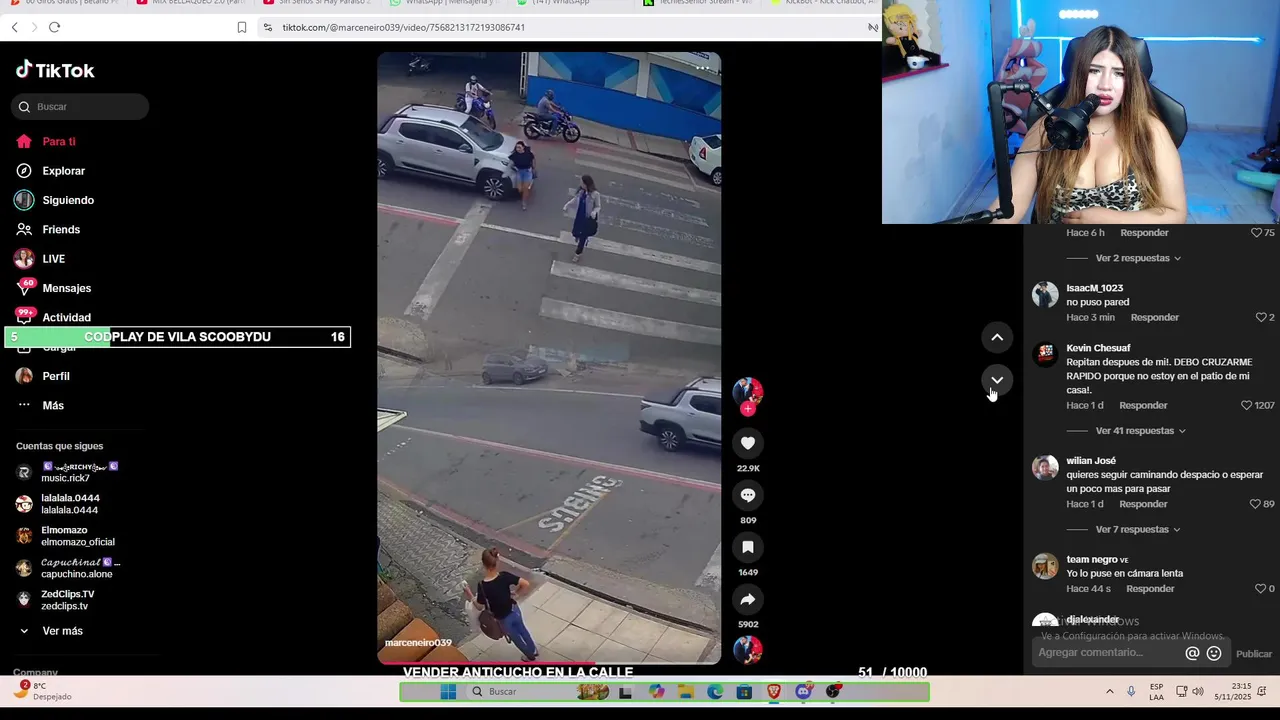This screenshot has width=1280, height=720.
Task: Seek in the video progress bar
Action: point(549,662)
